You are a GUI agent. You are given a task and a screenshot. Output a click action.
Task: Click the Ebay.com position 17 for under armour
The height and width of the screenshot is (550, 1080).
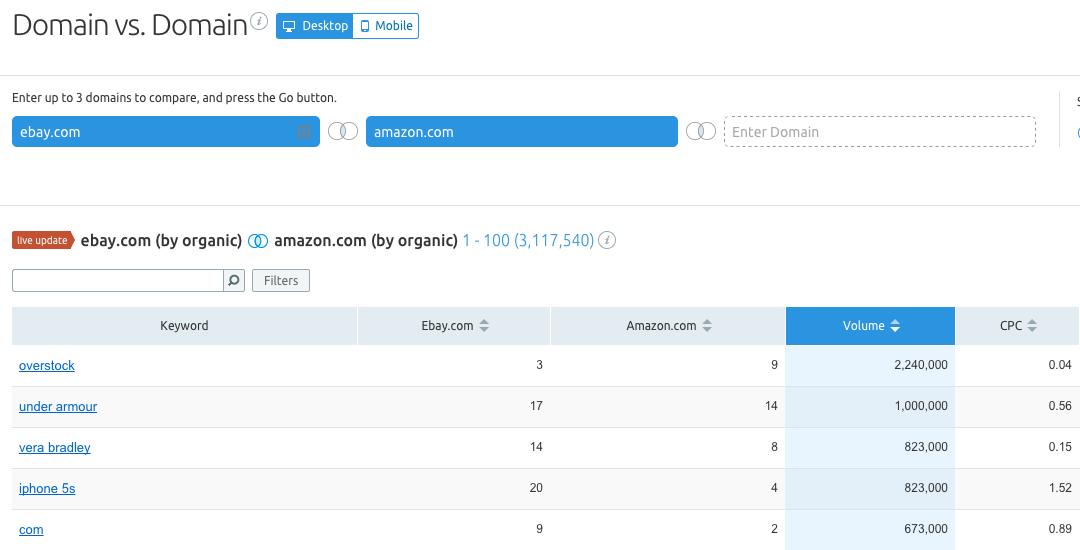537,406
